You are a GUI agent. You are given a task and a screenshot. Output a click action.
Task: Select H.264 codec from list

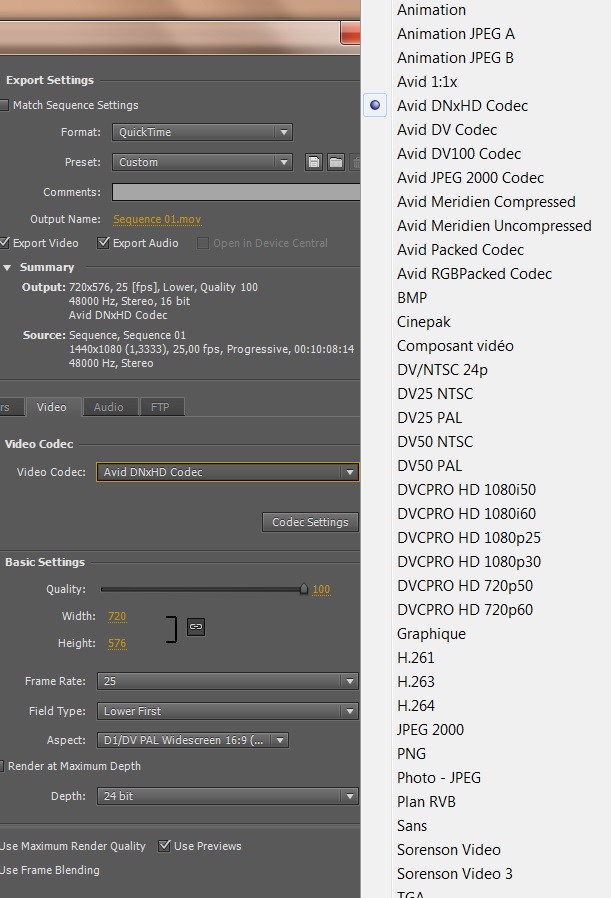[416, 706]
